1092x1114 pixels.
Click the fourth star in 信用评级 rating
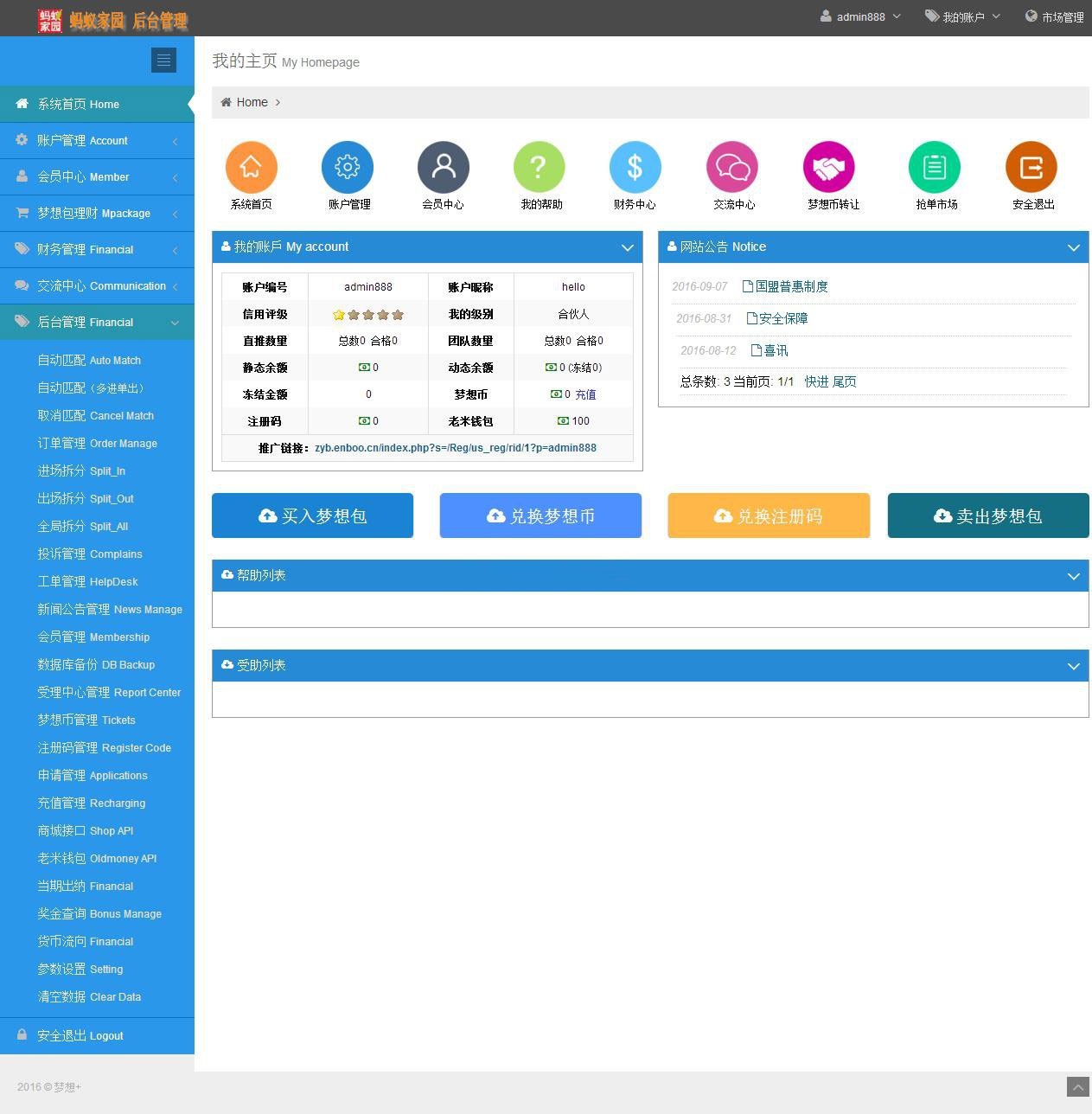(x=381, y=314)
